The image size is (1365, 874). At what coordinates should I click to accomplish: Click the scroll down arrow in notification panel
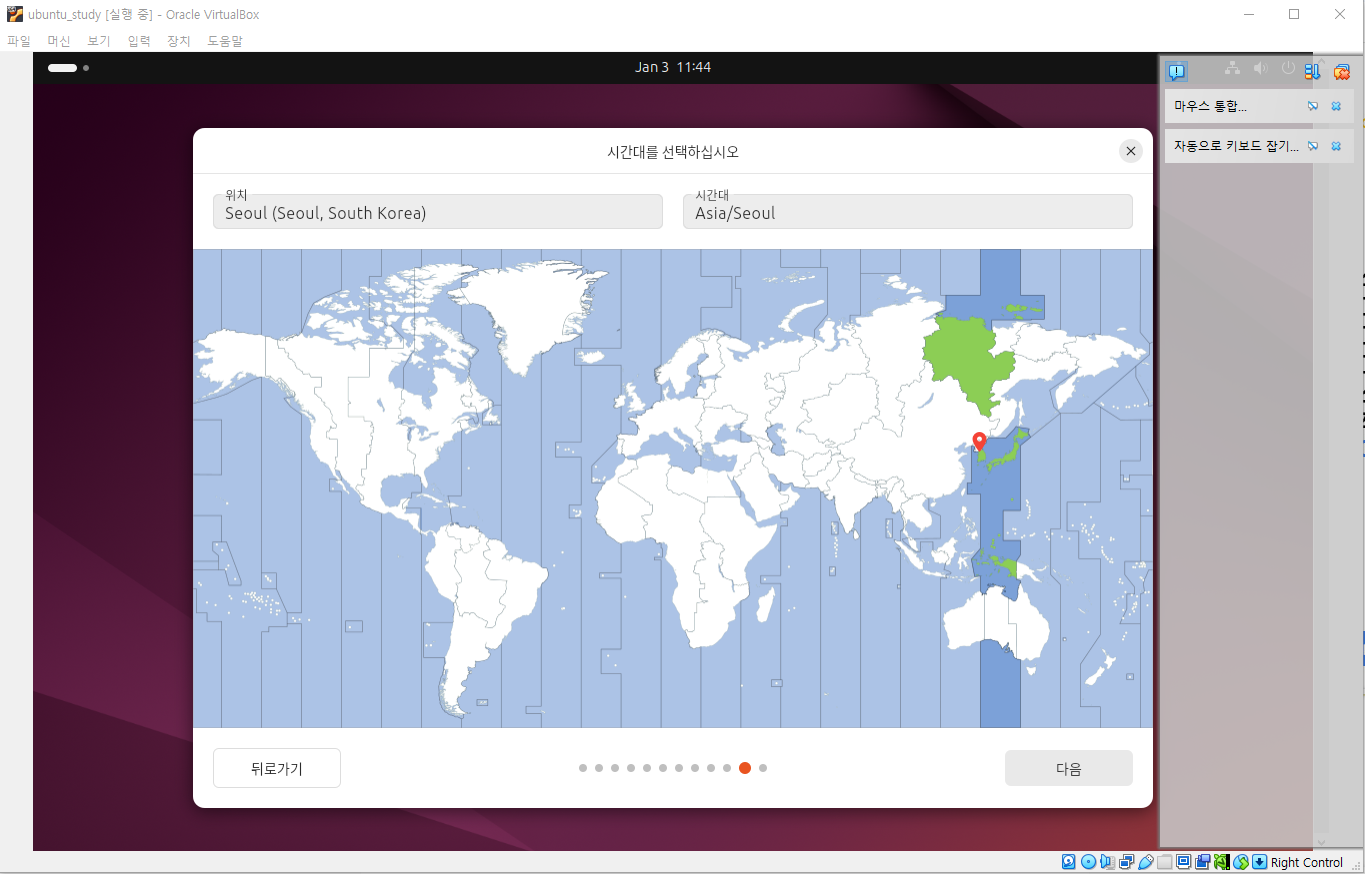point(1322,843)
